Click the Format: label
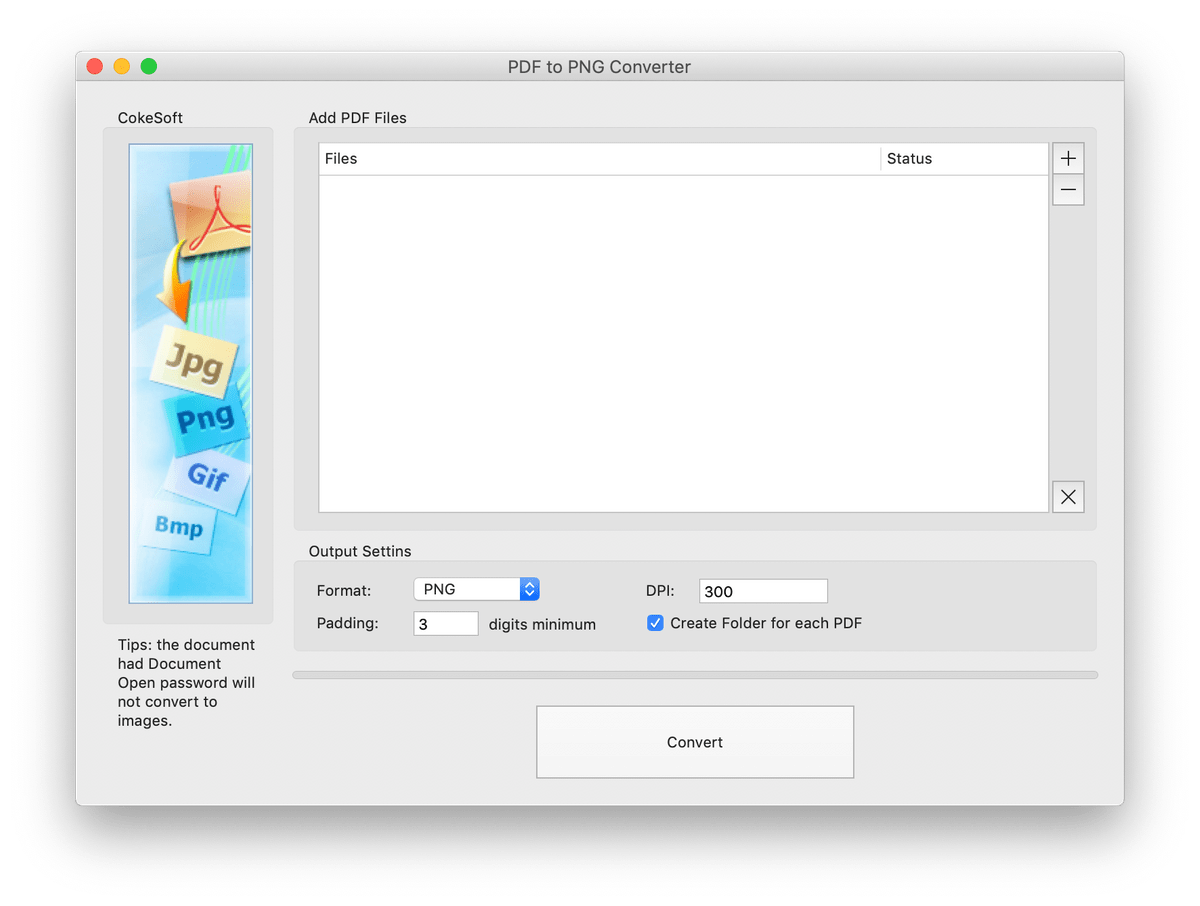This screenshot has width=1200, height=906. [x=344, y=591]
